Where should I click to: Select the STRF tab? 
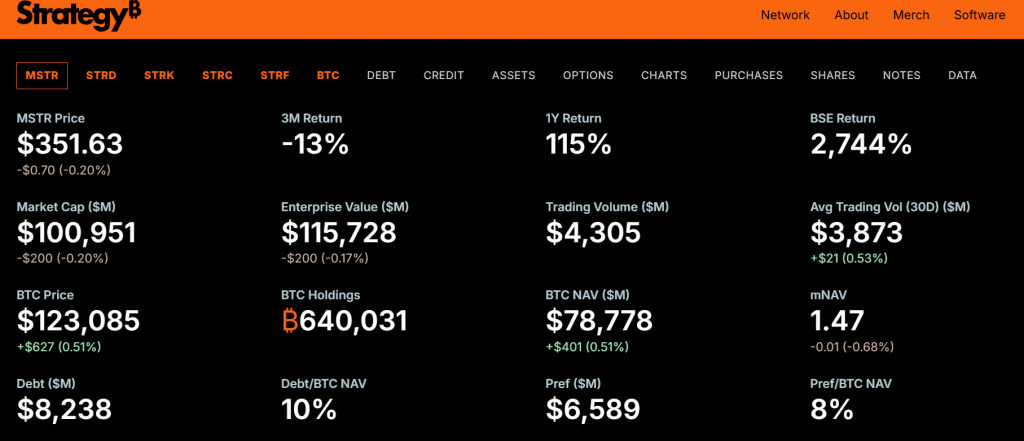click(275, 75)
